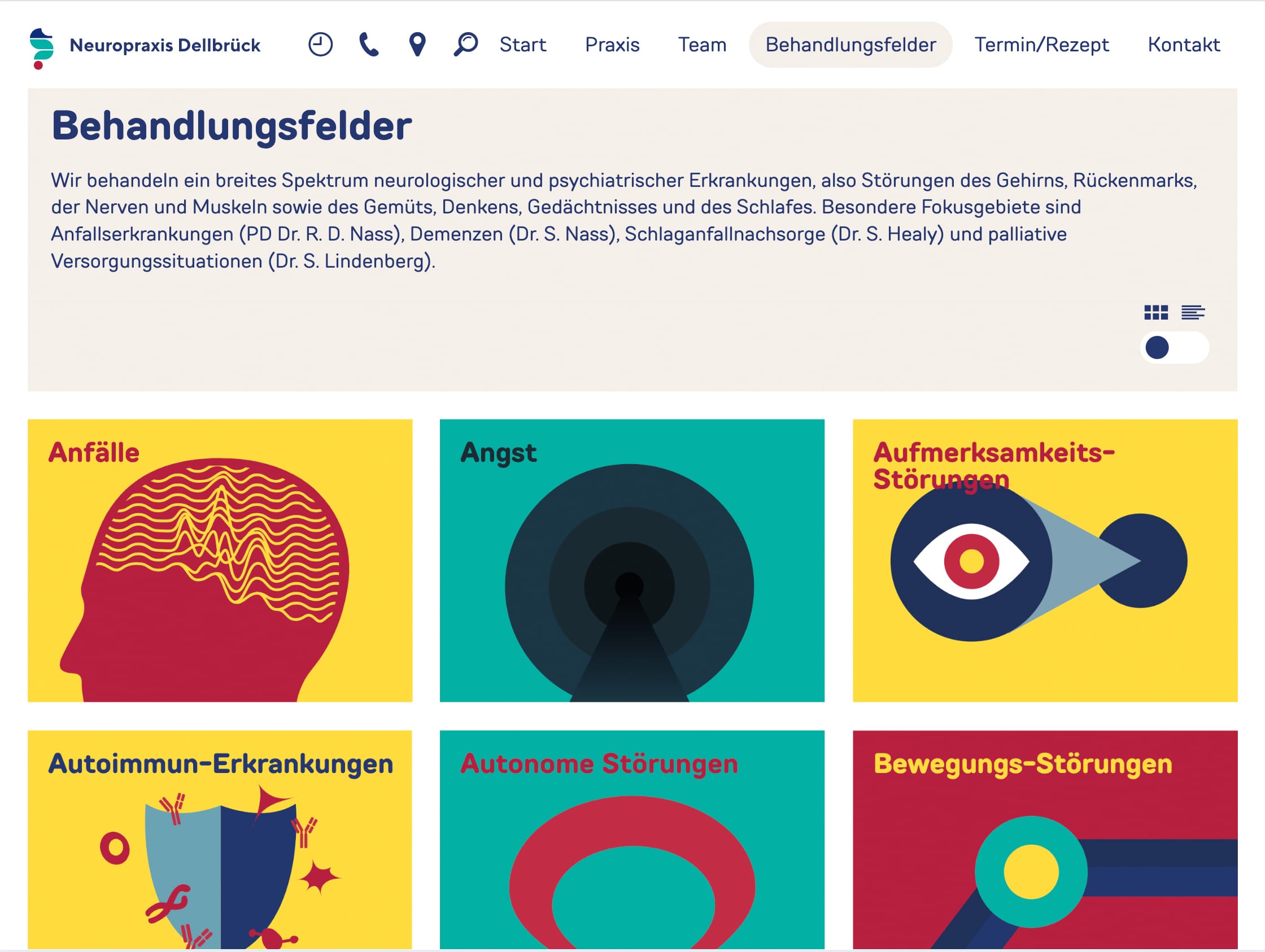
Task: Select the Aufmerksamkeits-Störungen card
Action: [x=1045, y=560]
